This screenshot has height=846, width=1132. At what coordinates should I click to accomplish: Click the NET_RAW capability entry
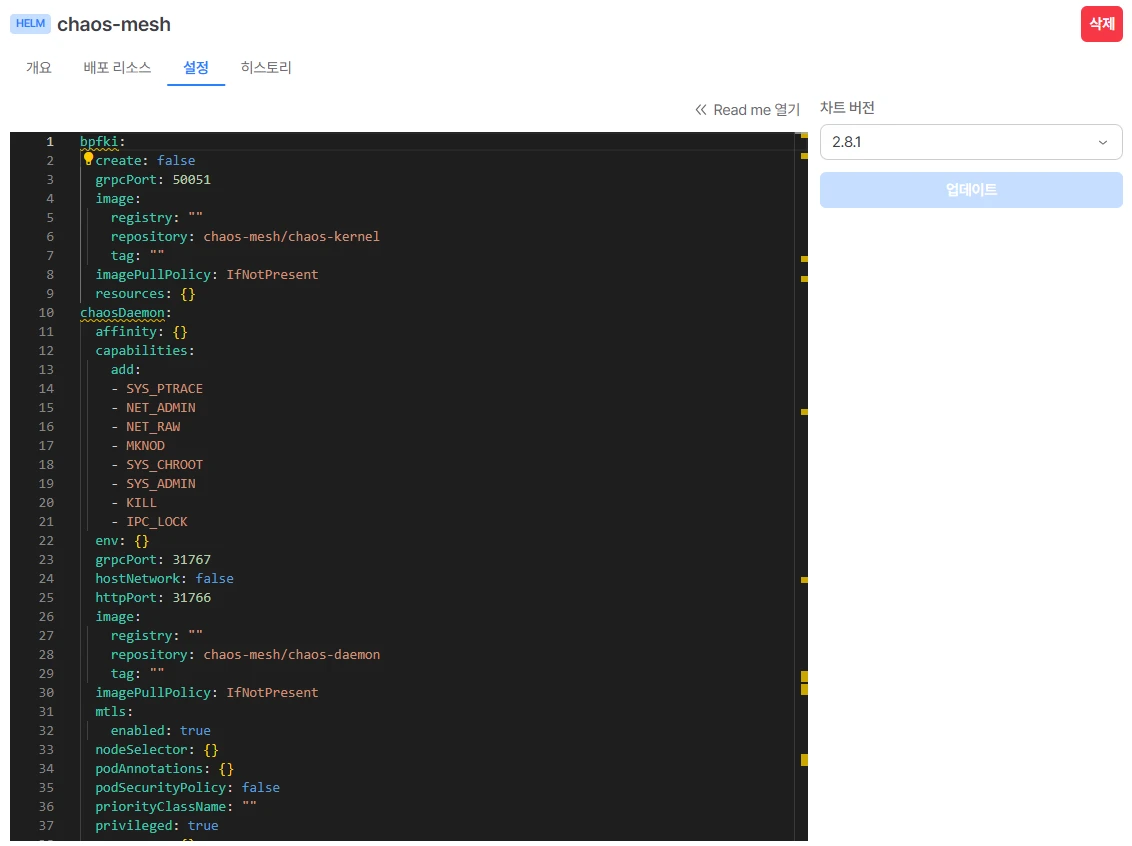pos(153,427)
